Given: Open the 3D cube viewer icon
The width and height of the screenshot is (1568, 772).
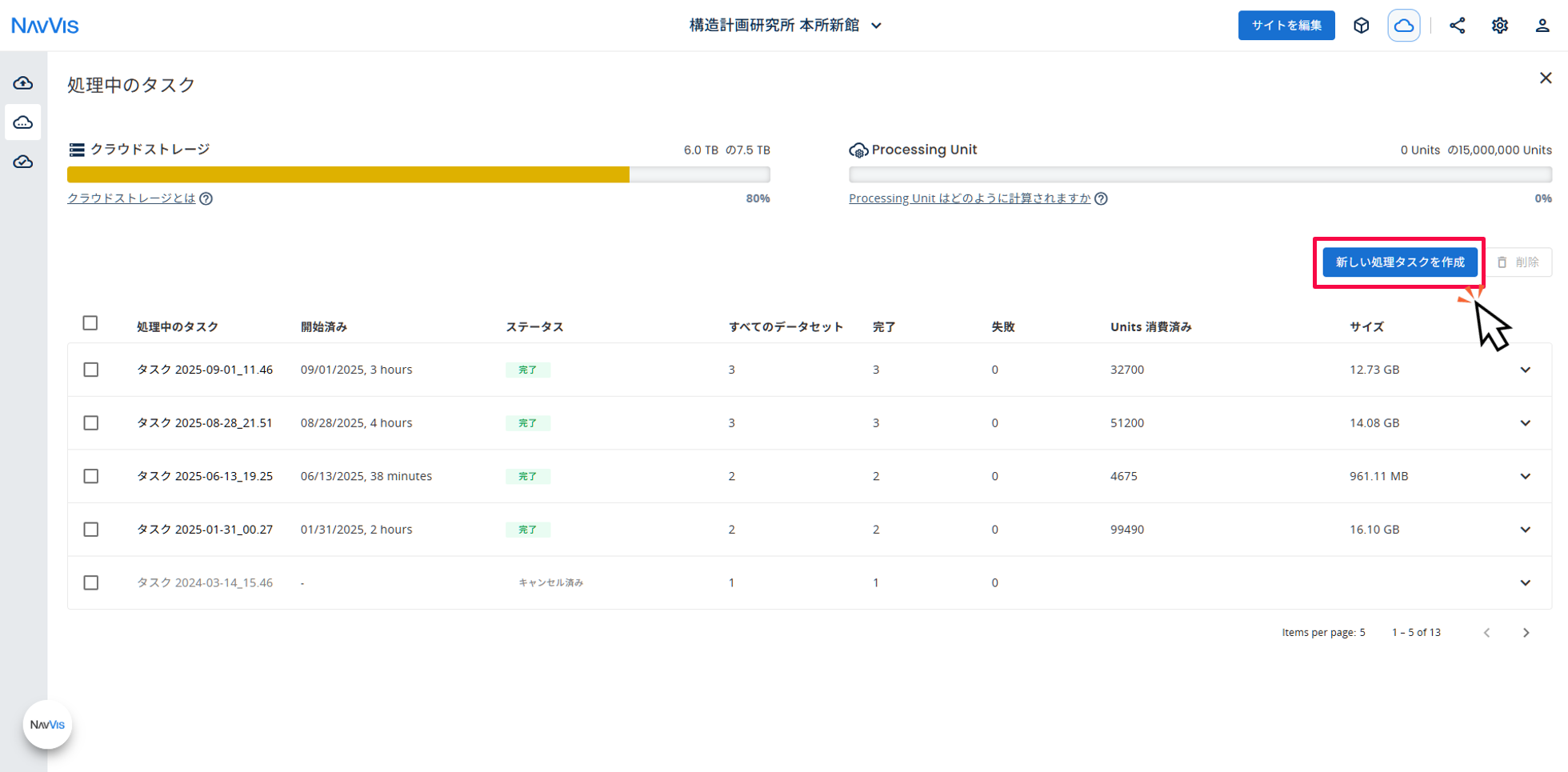Looking at the screenshot, I should coord(1362,26).
